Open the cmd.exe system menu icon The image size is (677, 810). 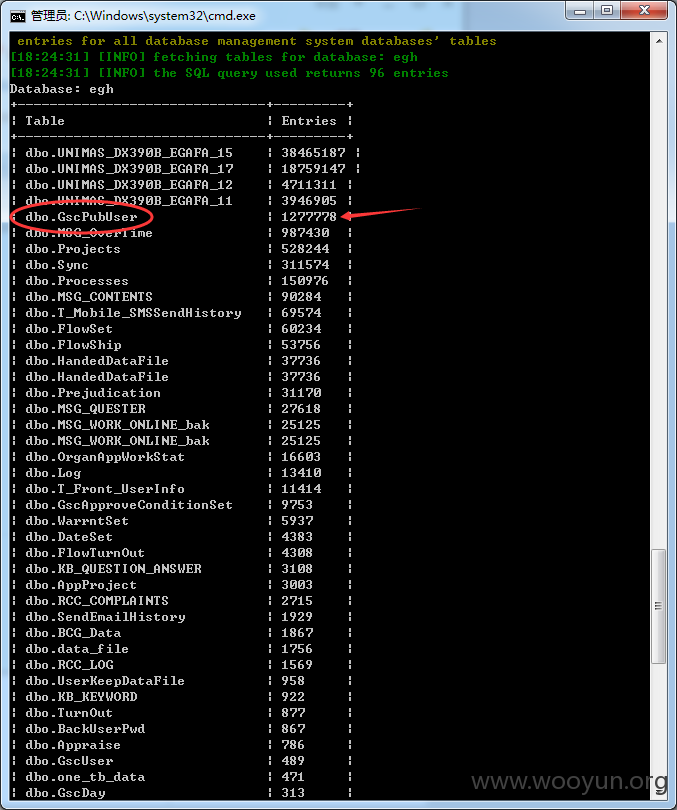18,17
